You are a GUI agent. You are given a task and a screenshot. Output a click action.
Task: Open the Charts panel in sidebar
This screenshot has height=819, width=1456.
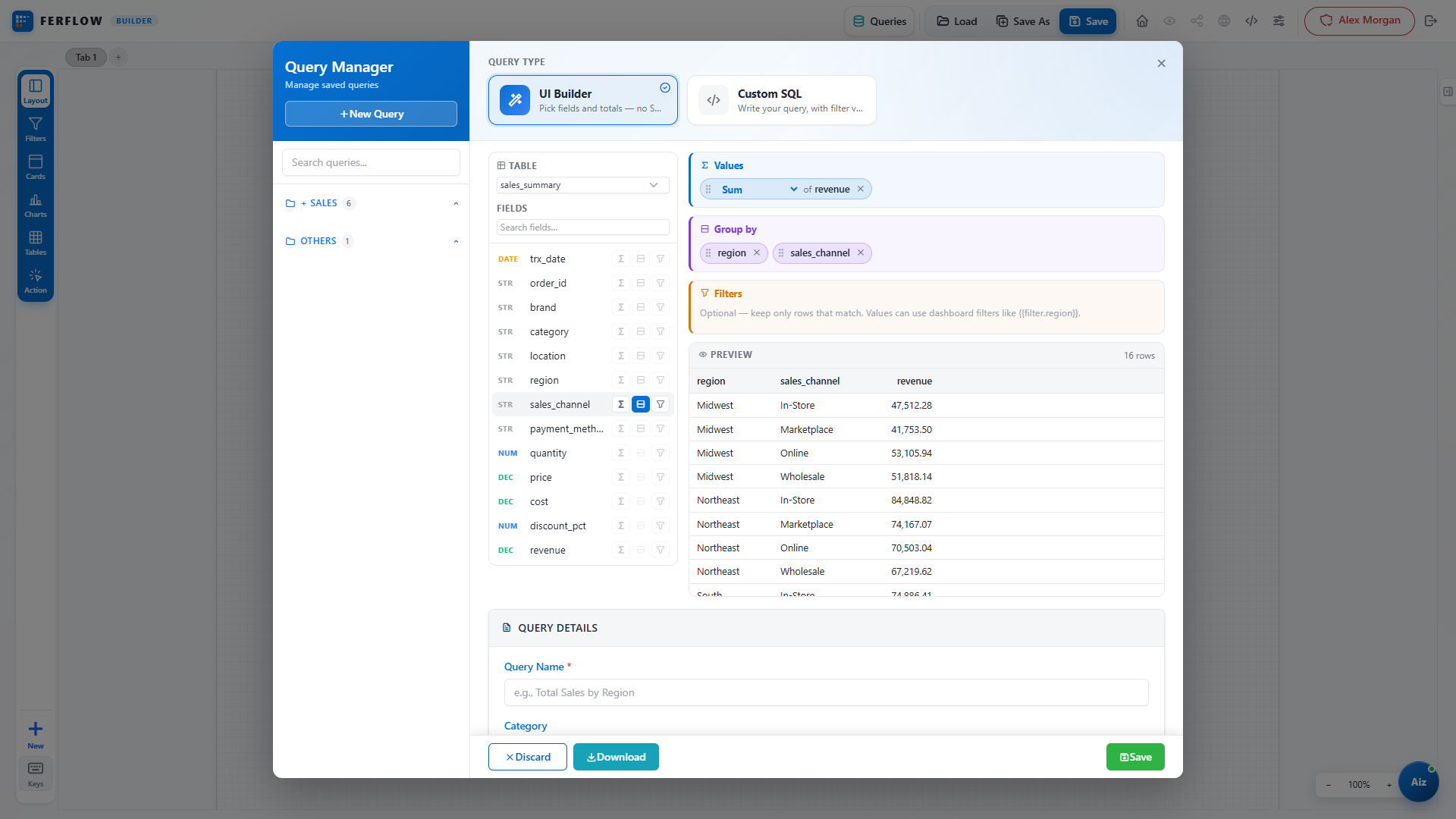tap(36, 205)
